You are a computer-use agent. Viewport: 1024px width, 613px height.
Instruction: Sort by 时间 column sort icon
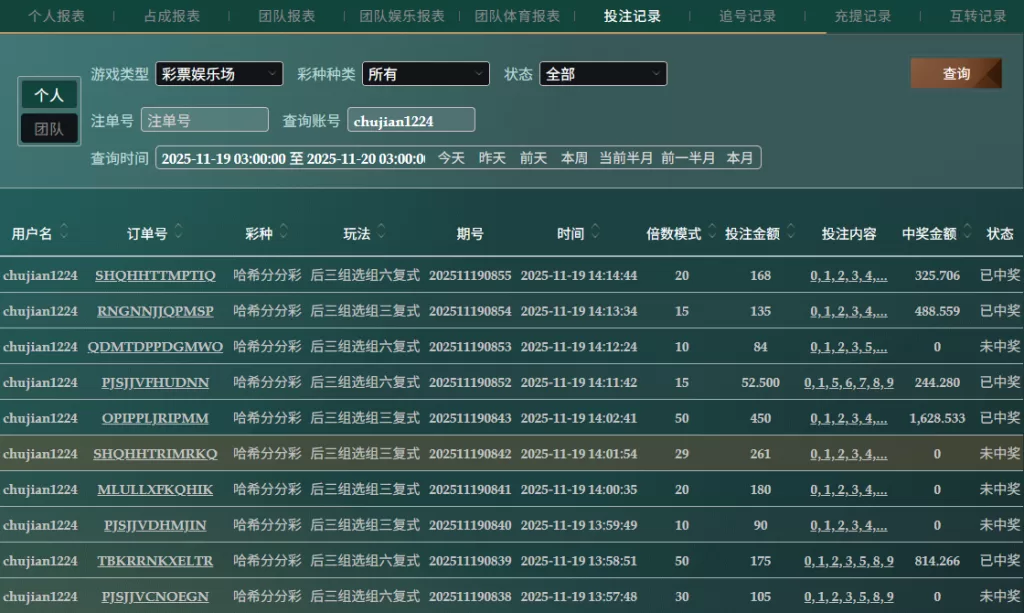point(596,233)
